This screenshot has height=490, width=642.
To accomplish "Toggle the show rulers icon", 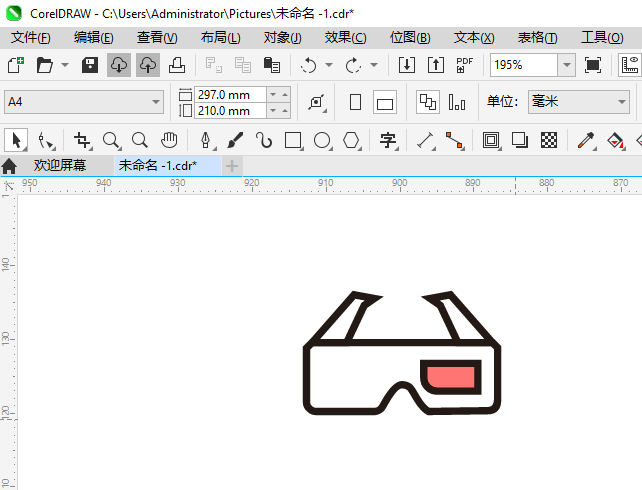I will point(630,65).
